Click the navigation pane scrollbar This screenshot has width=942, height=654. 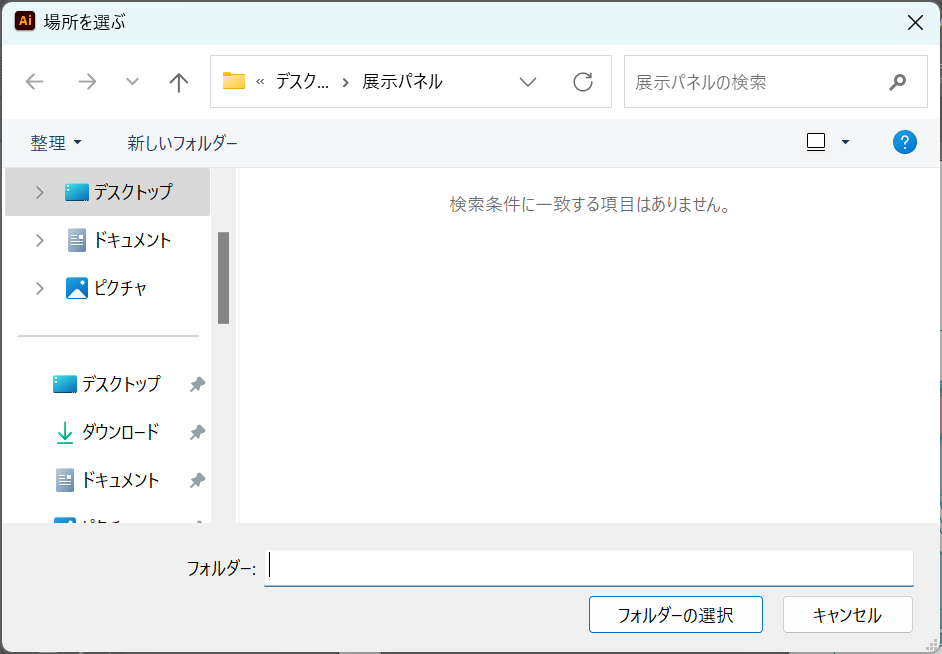[x=224, y=278]
